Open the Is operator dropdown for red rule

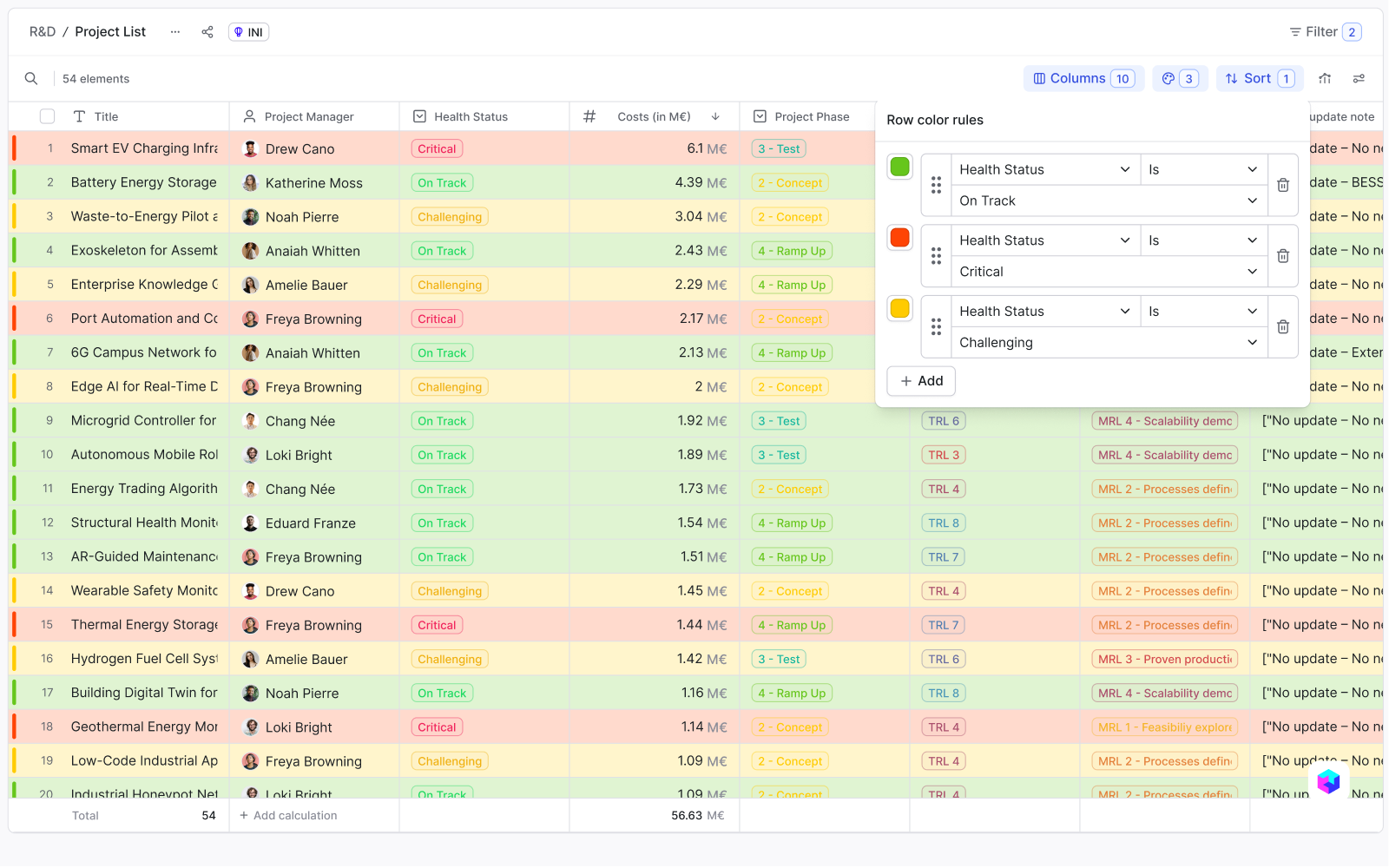(x=1203, y=240)
